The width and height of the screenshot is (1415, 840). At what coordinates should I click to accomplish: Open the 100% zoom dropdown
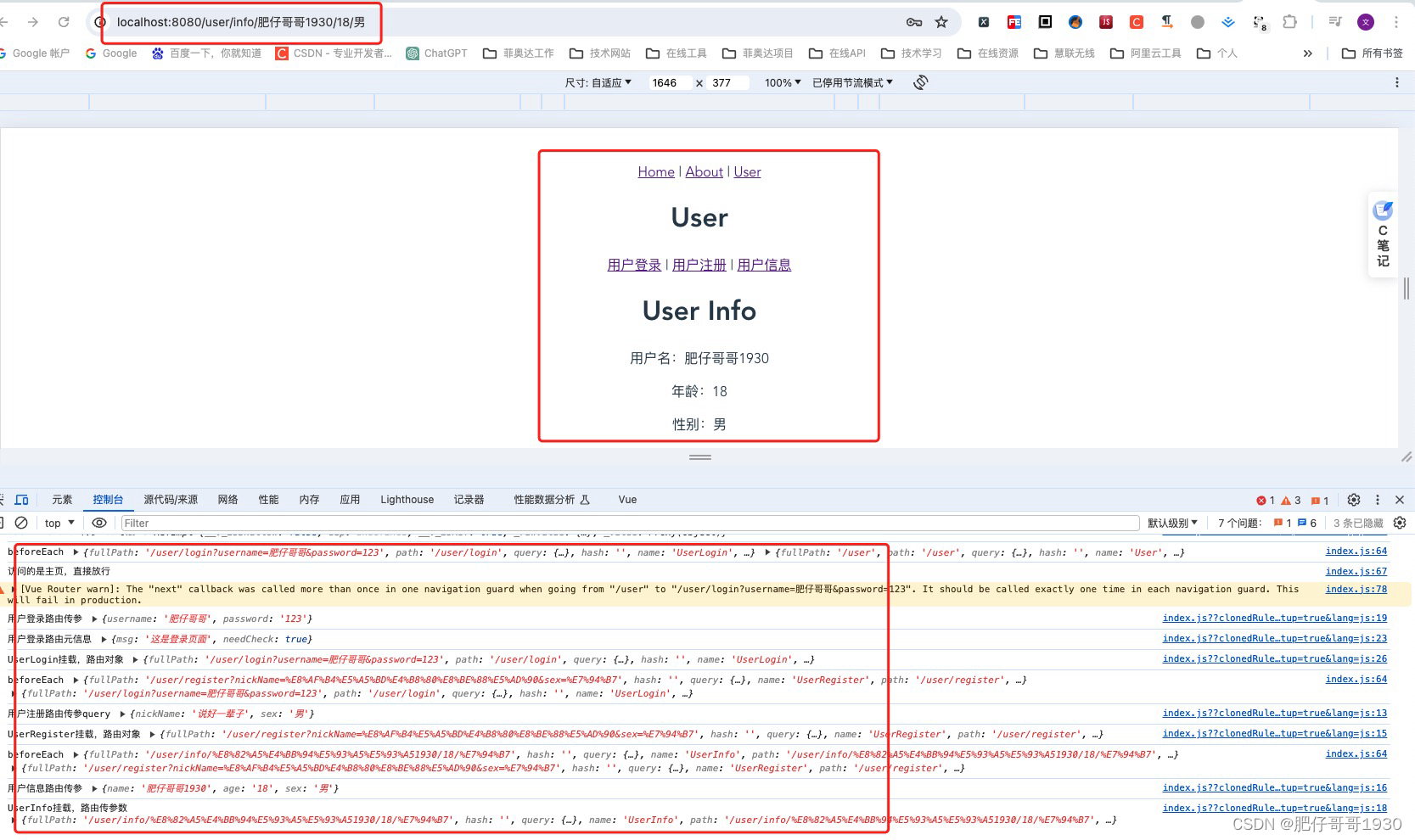point(783,82)
